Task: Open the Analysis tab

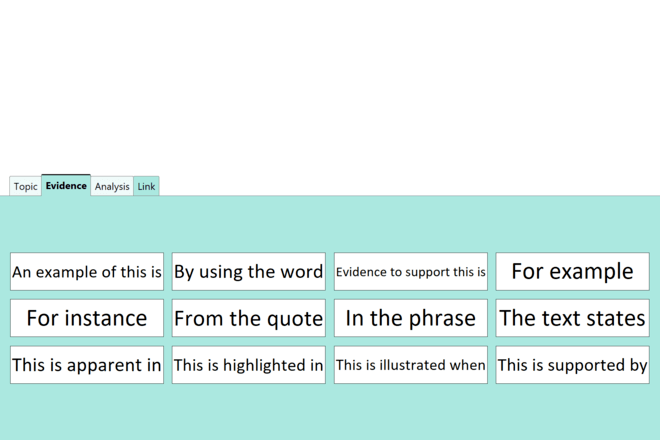Action: tap(112, 187)
